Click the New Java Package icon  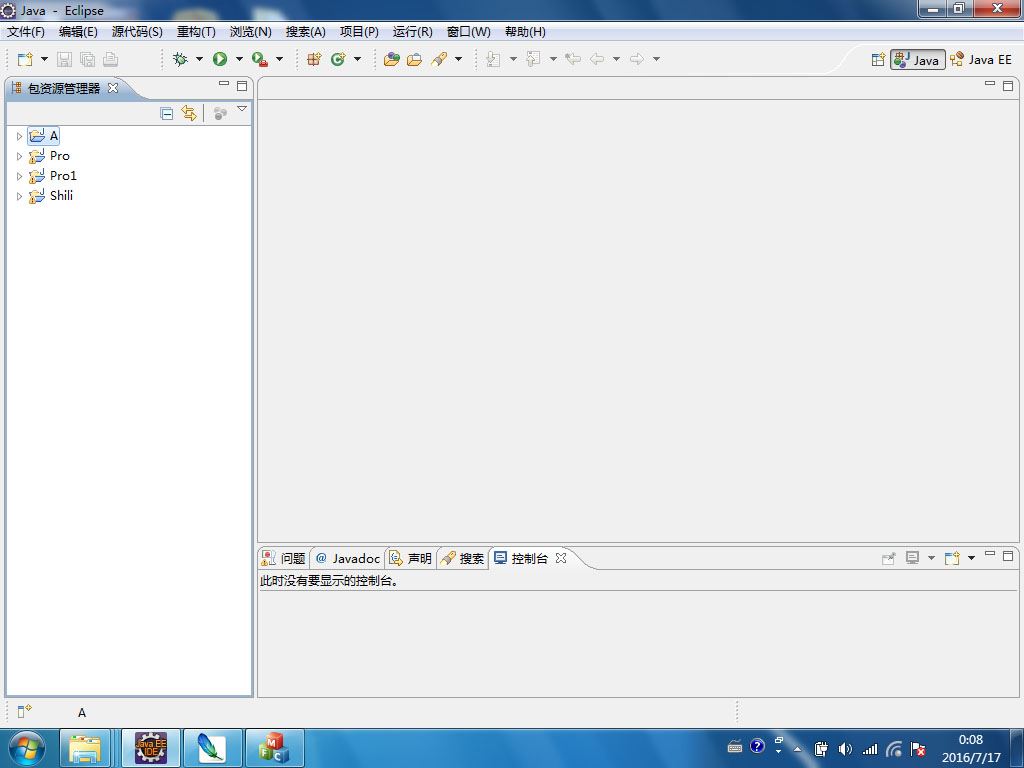tap(314, 59)
